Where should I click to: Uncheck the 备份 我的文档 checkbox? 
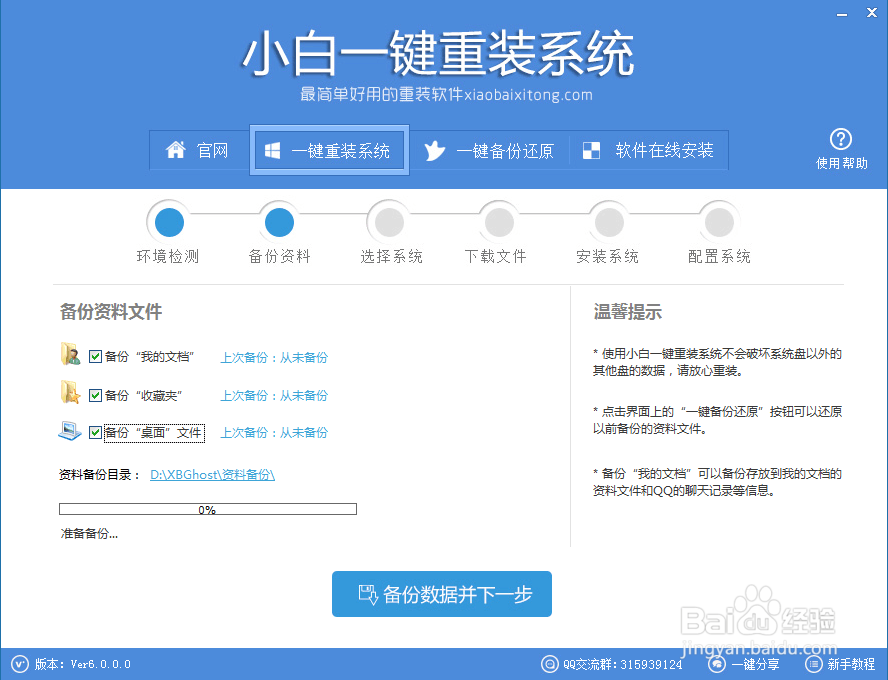[94, 357]
